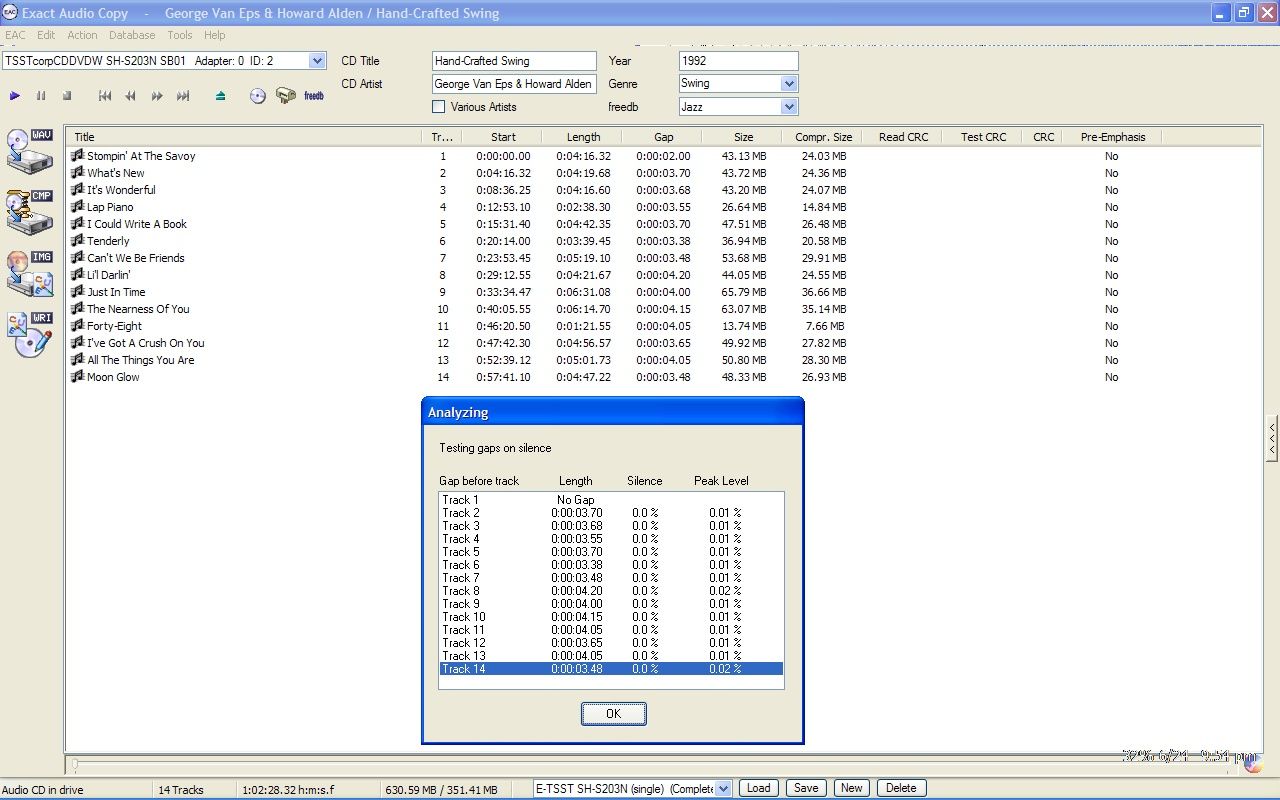Eject the CD with the eject icon
This screenshot has height=800, width=1280.
point(221,96)
